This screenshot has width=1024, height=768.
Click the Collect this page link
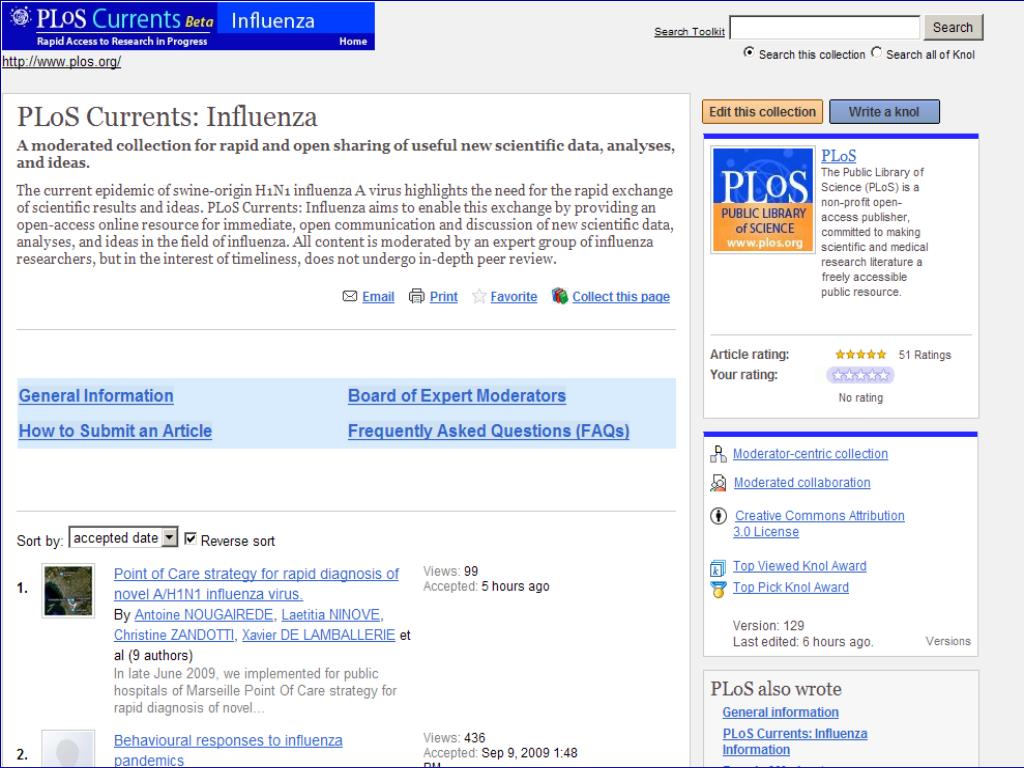(x=621, y=296)
